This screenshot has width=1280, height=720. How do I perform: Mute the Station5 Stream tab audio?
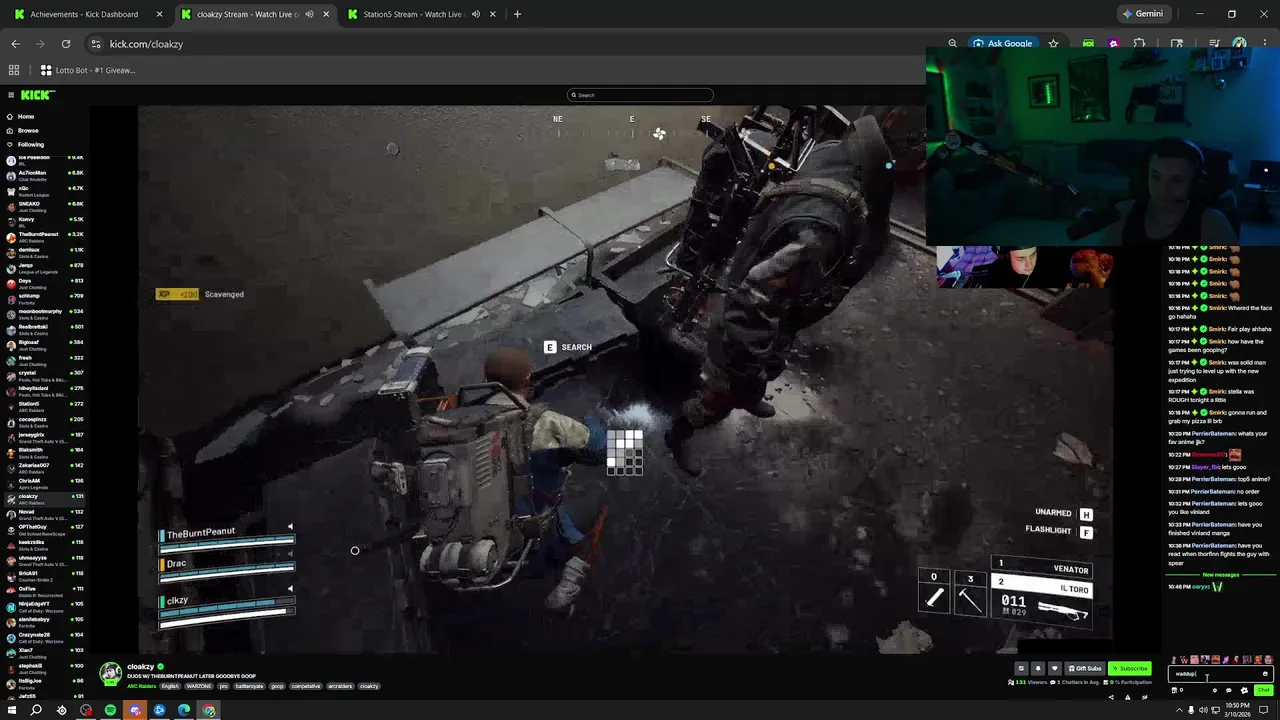point(476,14)
